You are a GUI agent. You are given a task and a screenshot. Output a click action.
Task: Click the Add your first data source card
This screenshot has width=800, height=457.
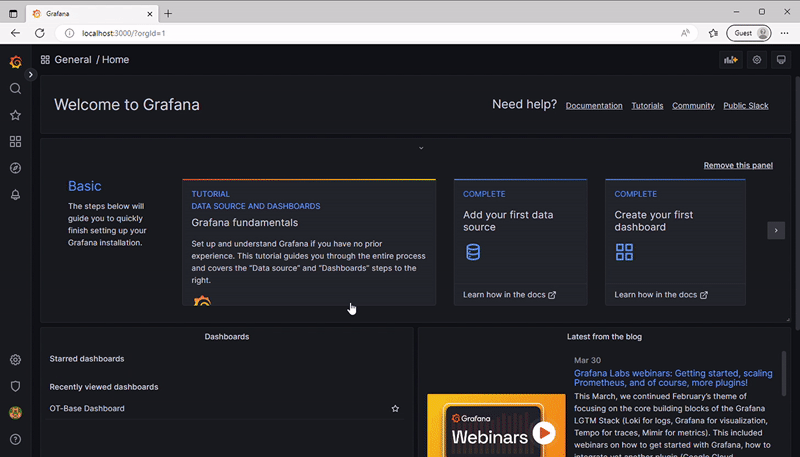tap(520, 242)
